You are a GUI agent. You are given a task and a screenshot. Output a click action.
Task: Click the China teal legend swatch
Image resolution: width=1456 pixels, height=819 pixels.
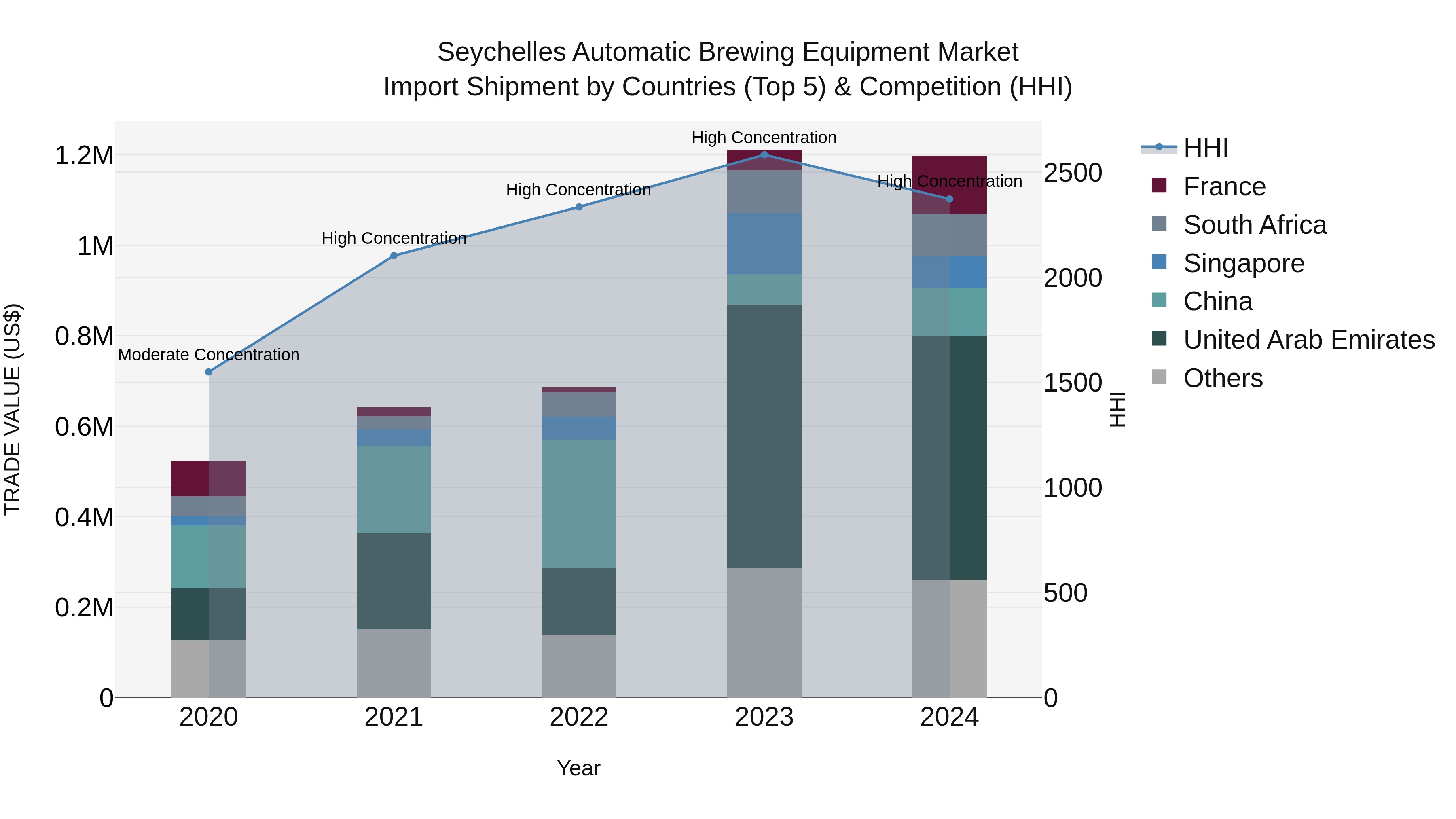[x=1159, y=300]
